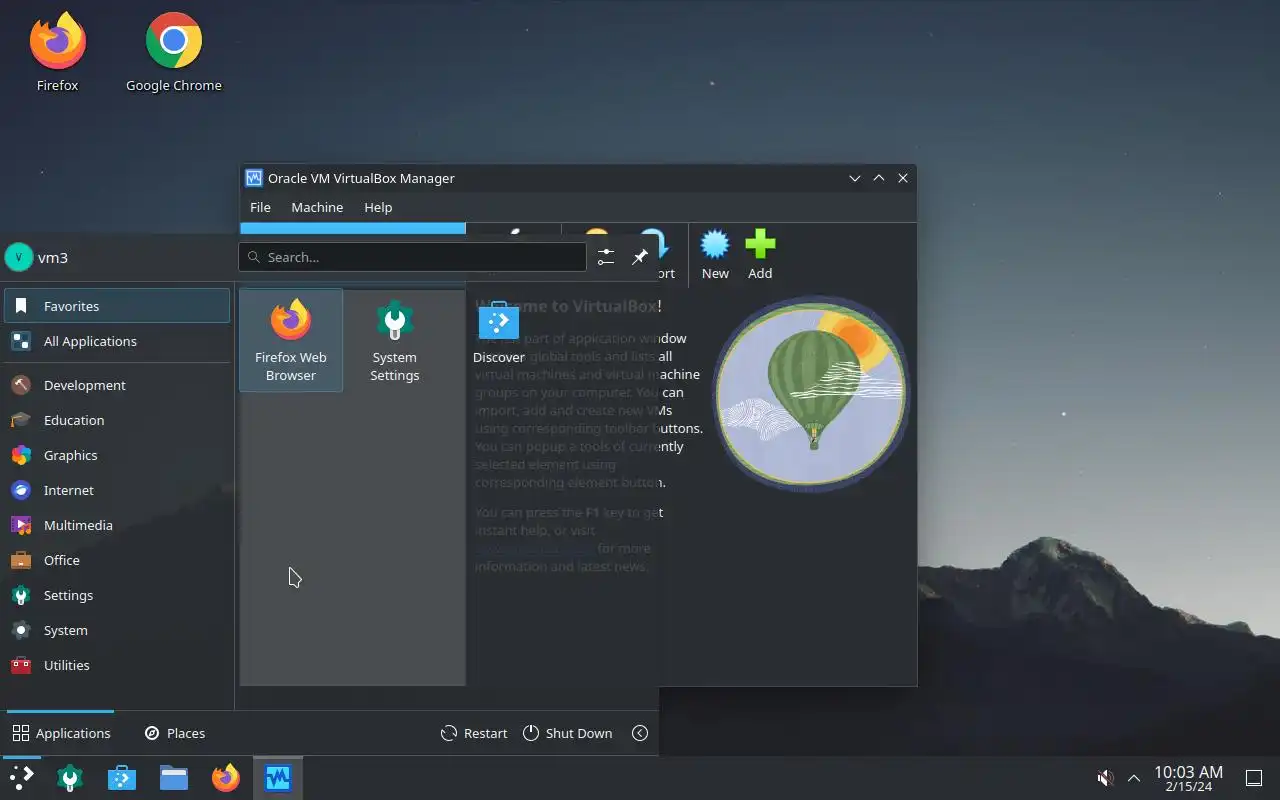
Task: Open Office category in launcher
Action: 117,560
